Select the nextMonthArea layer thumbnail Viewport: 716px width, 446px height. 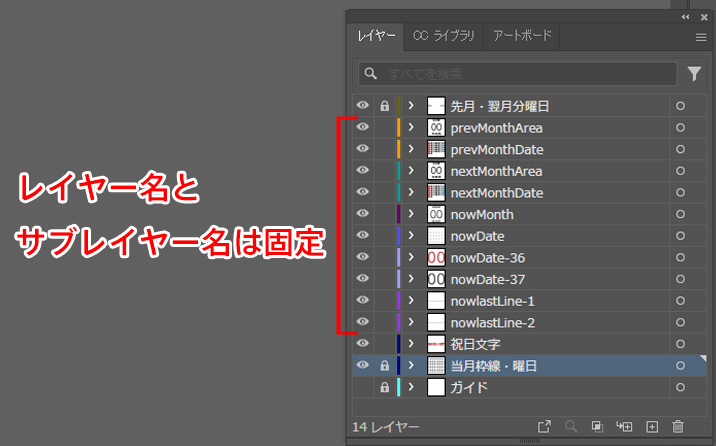436,171
